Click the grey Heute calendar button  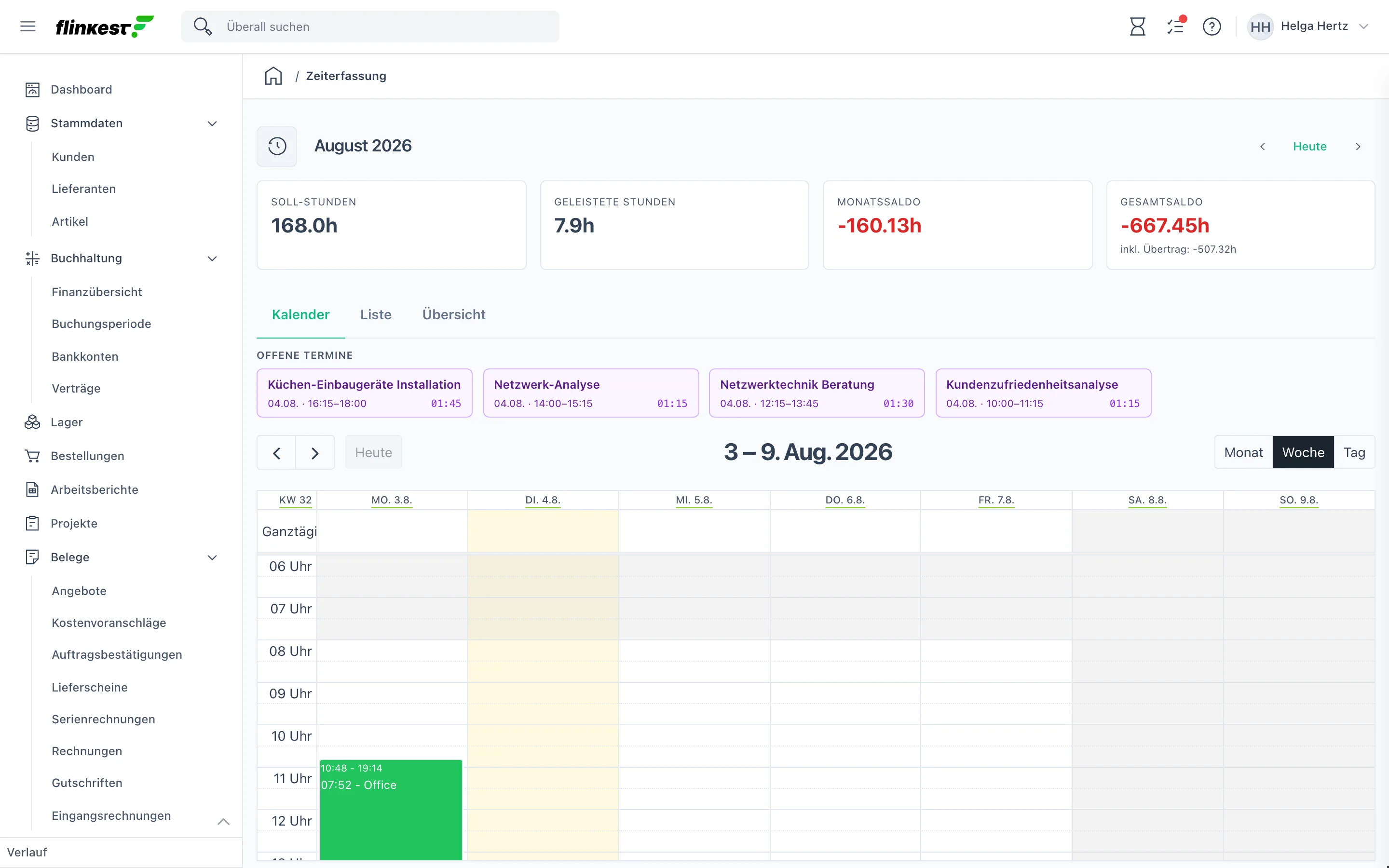click(374, 452)
